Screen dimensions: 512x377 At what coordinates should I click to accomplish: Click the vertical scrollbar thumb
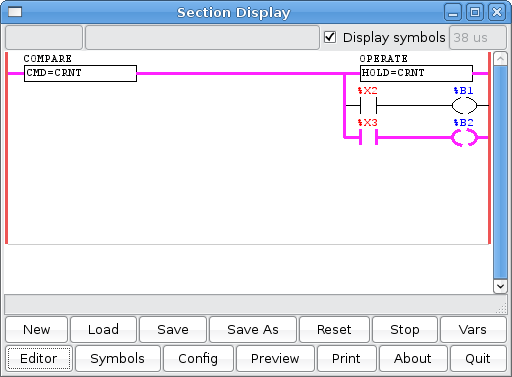point(500,172)
